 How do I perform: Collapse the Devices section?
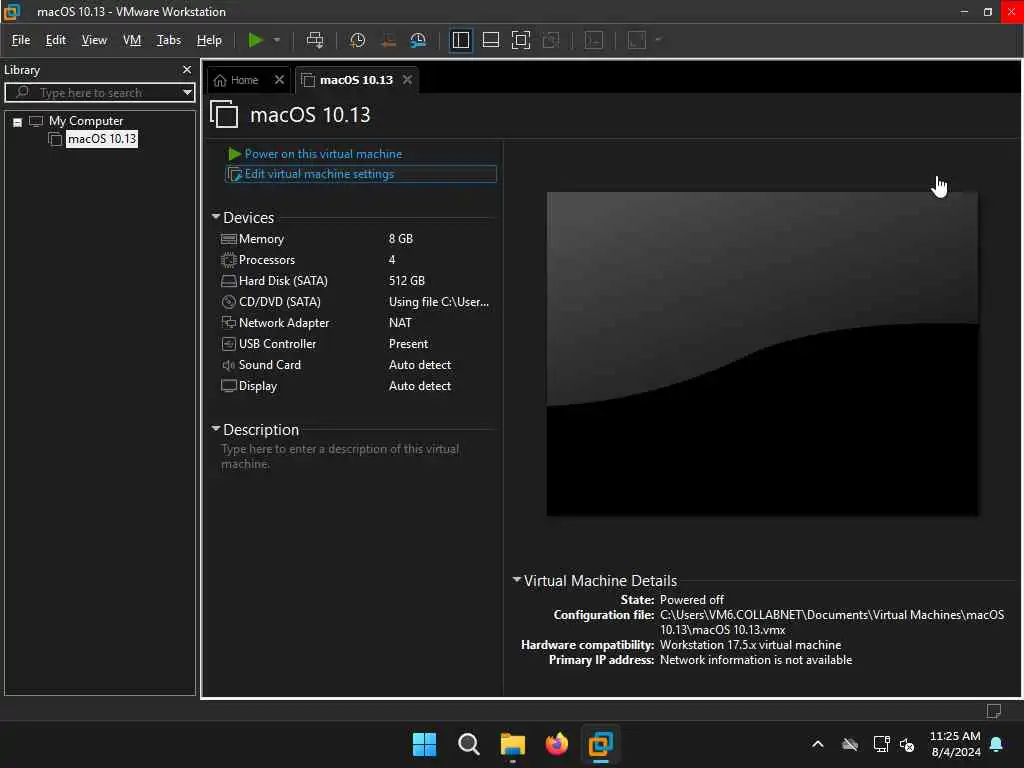click(216, 216)
